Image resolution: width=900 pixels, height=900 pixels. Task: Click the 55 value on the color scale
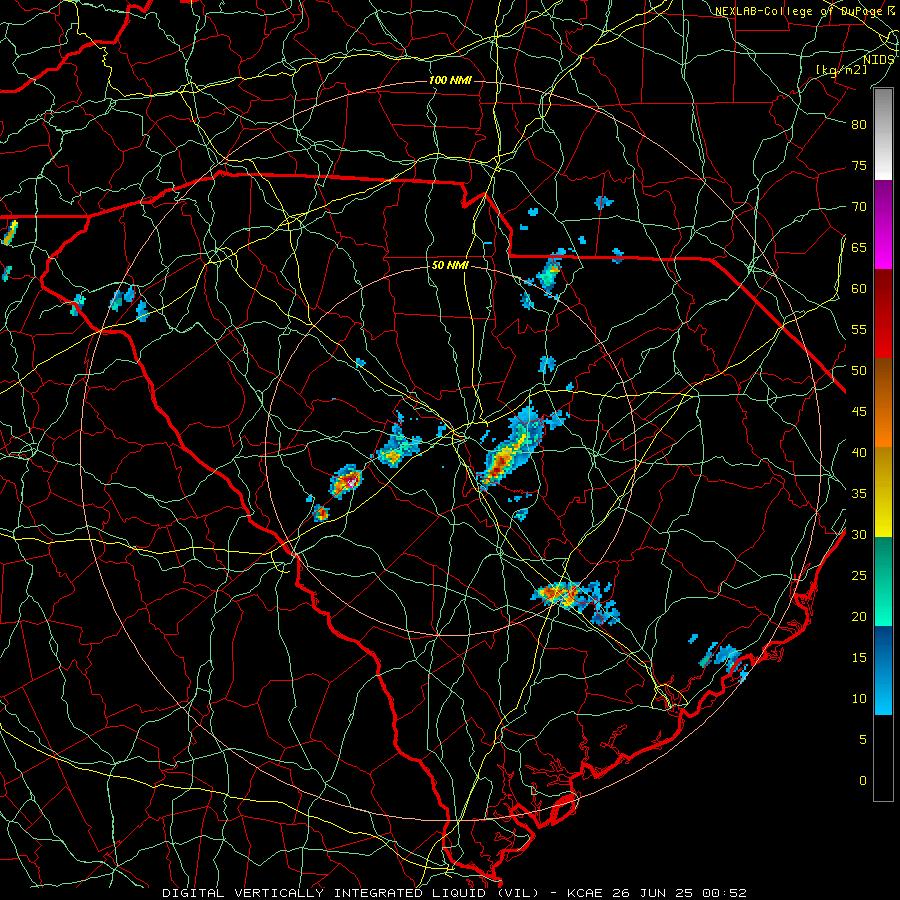point(859,329)
